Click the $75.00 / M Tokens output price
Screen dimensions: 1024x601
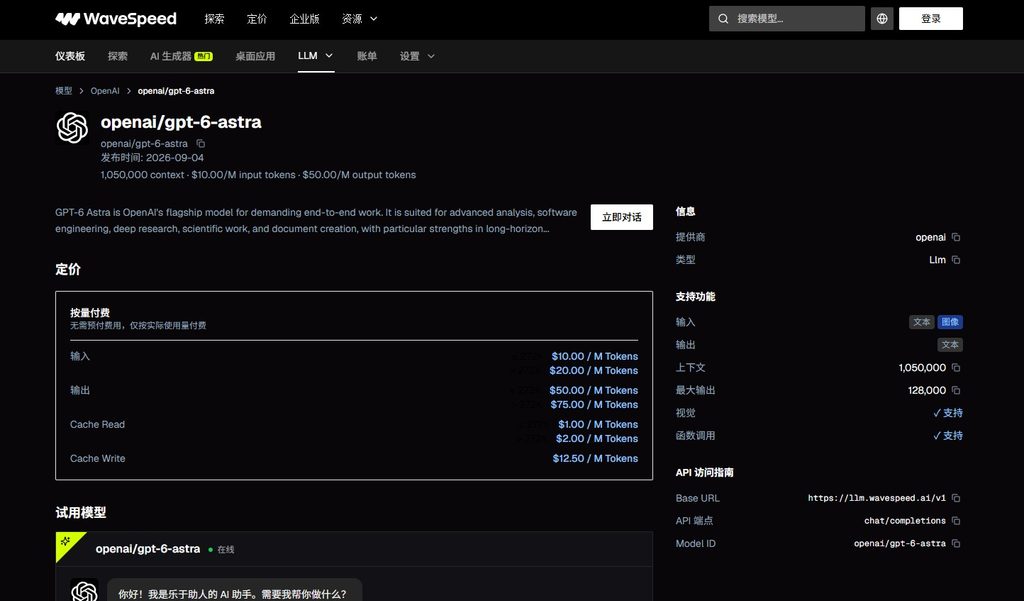[594, 404]
